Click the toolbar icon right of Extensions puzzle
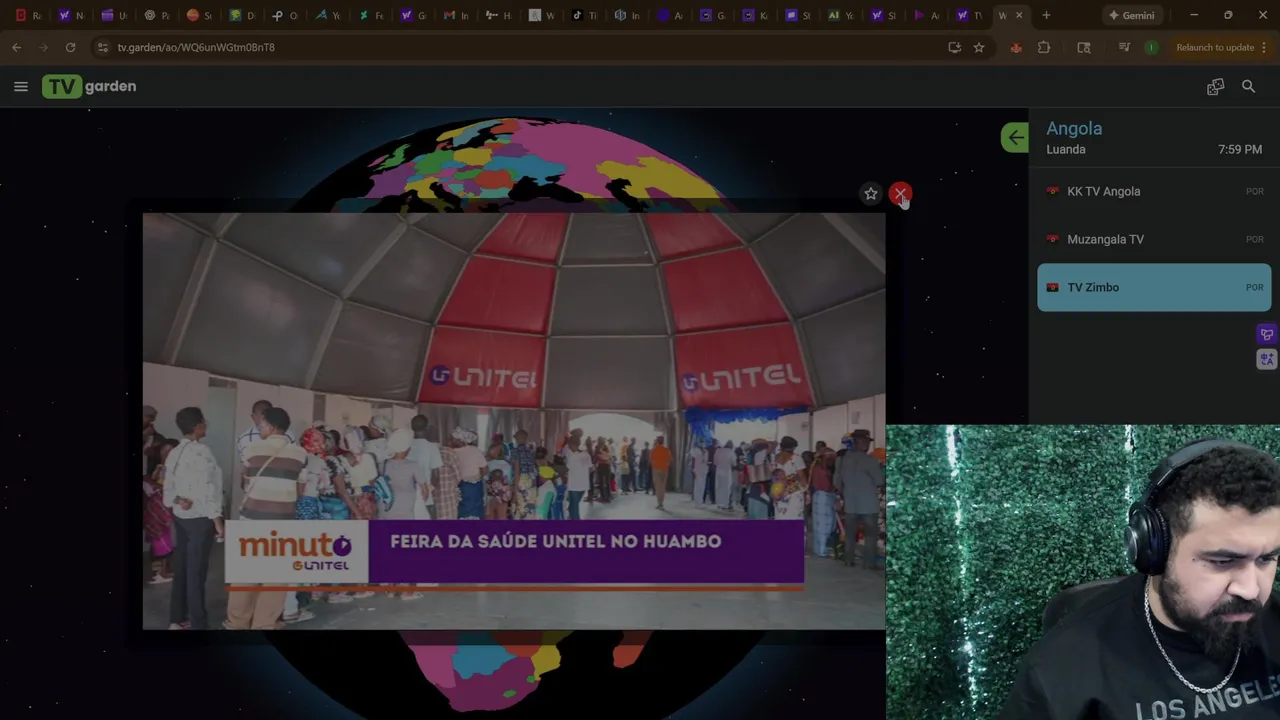This screenshot has width=1280, height=720. point(1084,47)
